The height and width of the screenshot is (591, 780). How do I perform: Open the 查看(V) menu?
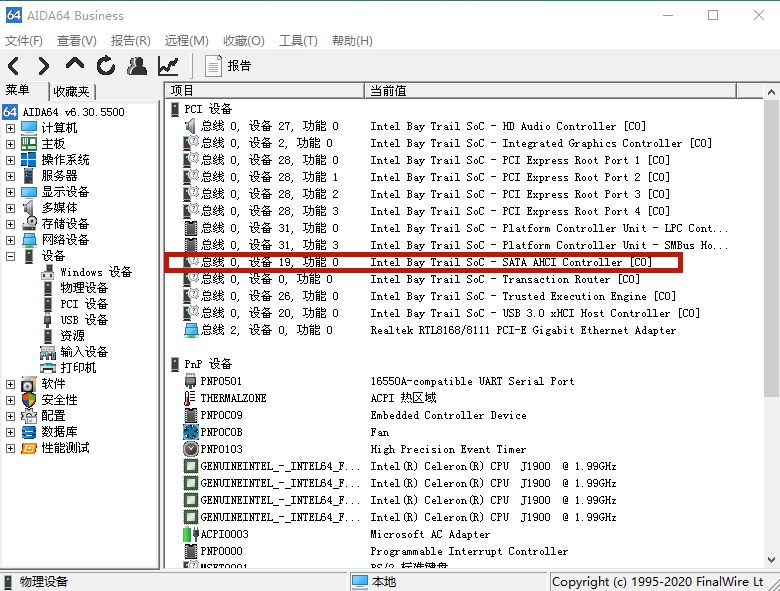[77, 41]
